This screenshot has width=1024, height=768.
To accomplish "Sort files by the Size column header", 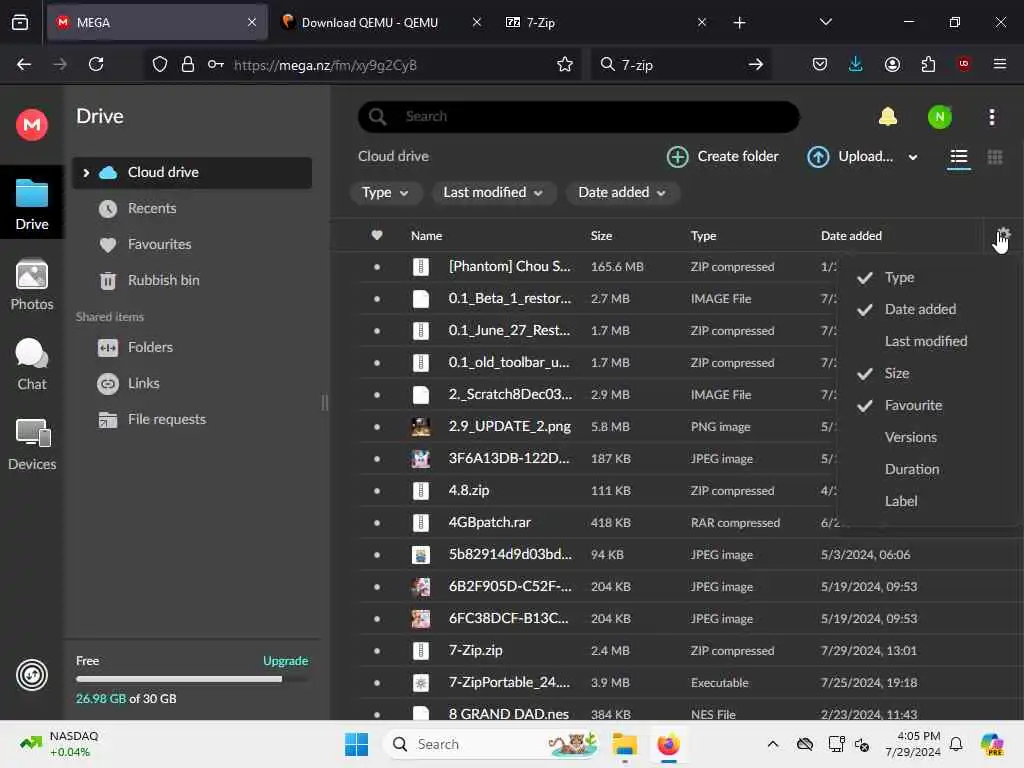I will click(x=601, y=236).
